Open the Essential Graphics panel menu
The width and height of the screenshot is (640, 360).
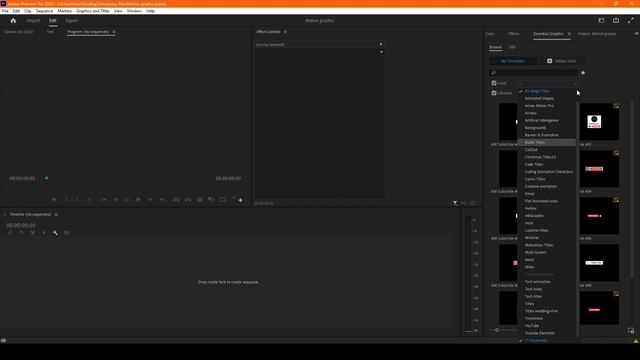[569, 34]
